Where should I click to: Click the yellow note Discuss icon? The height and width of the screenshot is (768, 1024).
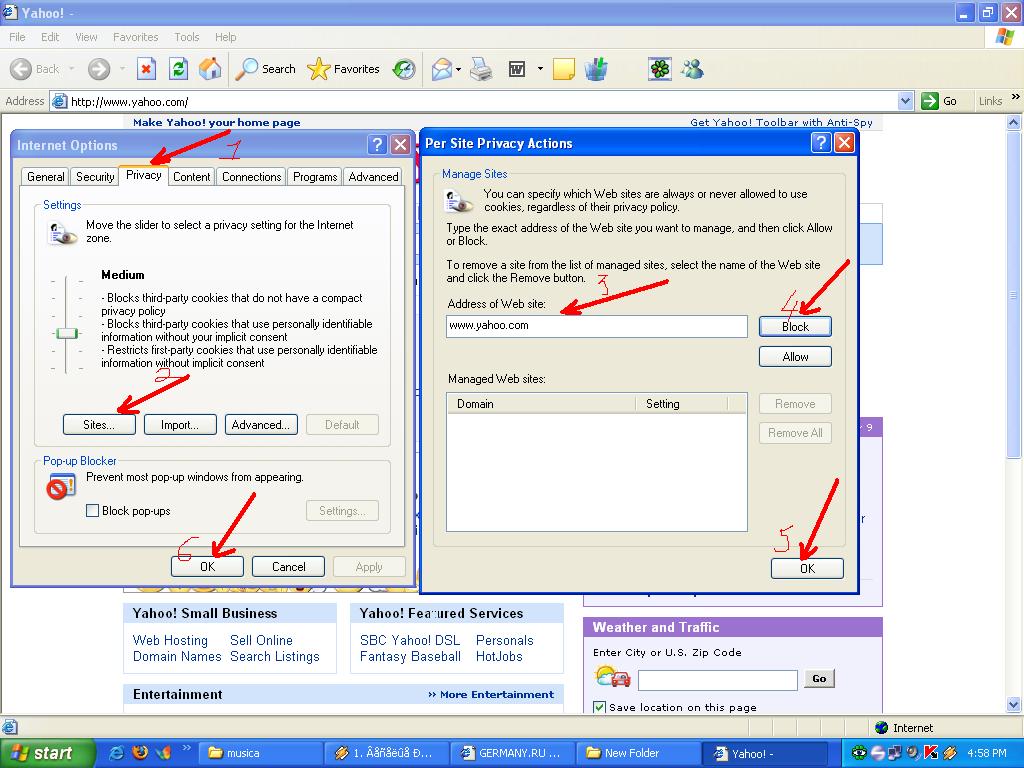click(564, 69)
